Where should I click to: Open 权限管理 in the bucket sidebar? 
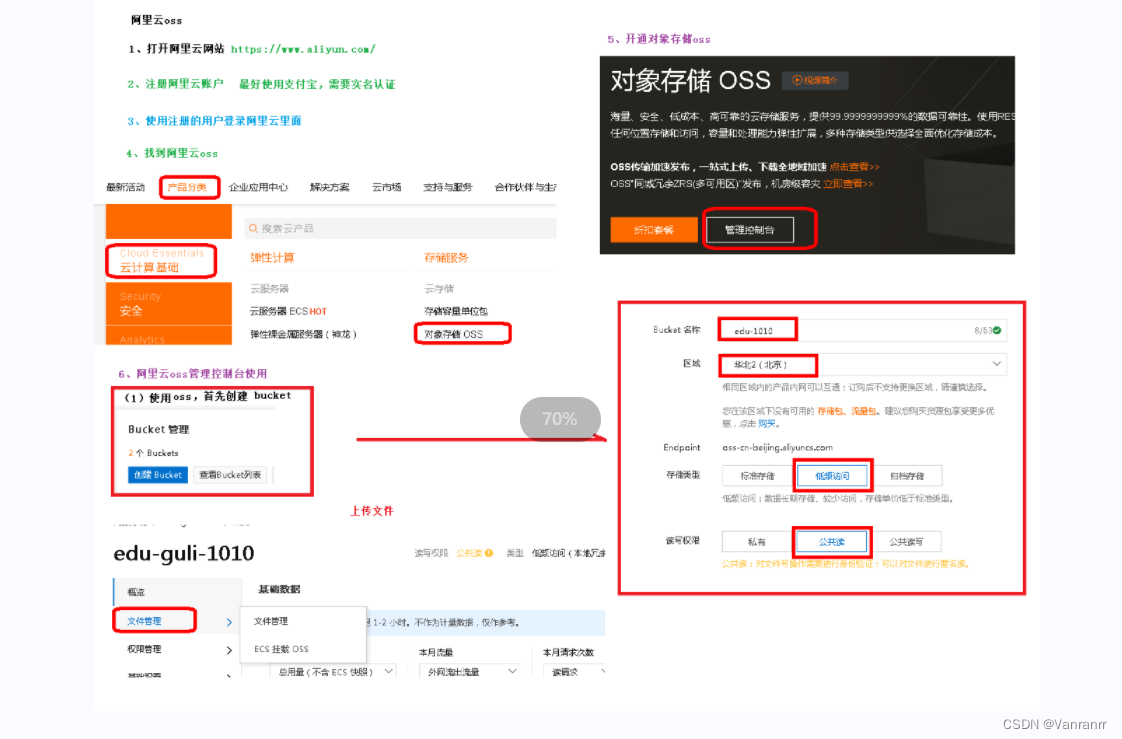click(x=144, y=650)
